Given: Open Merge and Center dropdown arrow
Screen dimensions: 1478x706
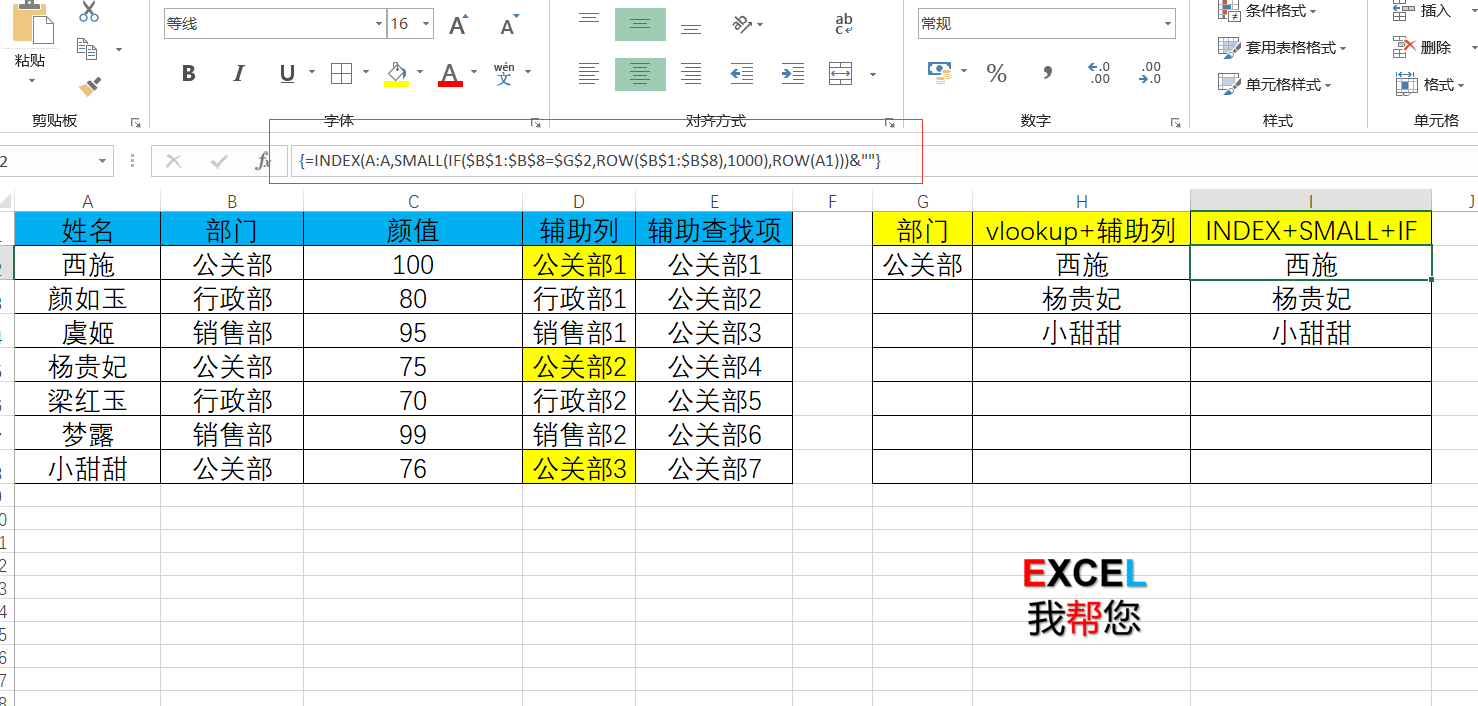Looking at the screenshot, I should point(873,73).
